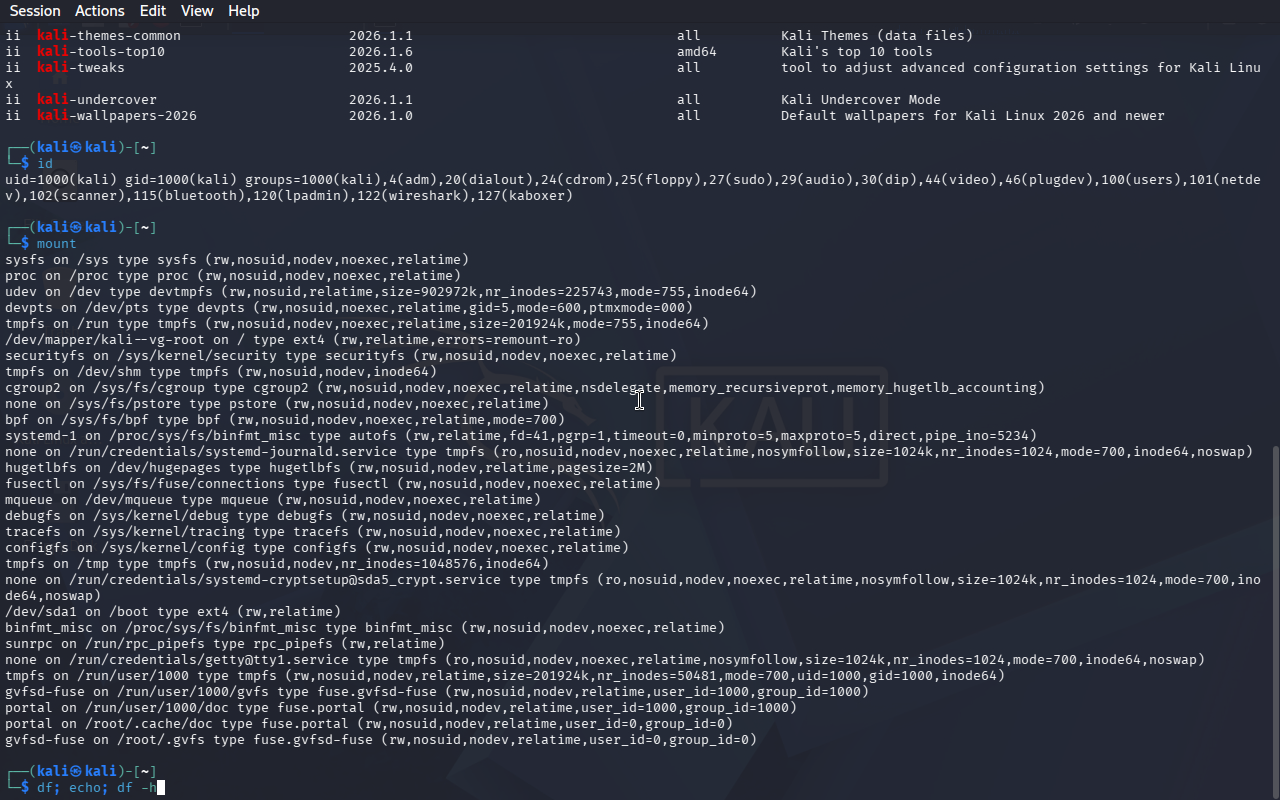Place cursor in 'df; echo; df -h' command line

coord(96,788)
